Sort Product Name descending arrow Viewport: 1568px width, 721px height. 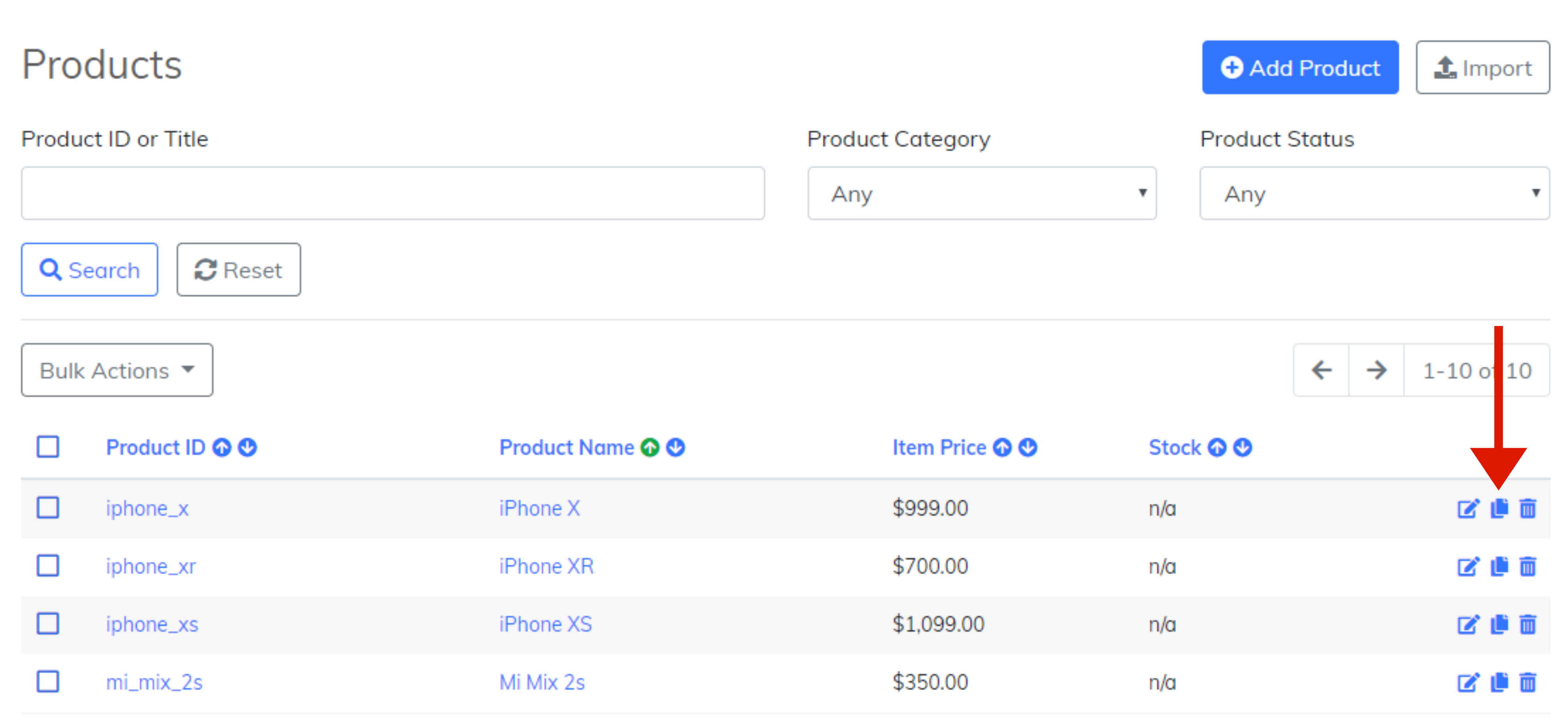(676, 448)
